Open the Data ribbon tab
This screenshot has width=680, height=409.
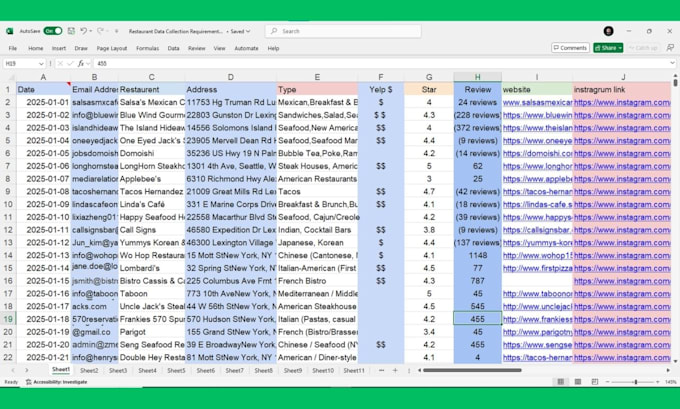pos(173,48)
